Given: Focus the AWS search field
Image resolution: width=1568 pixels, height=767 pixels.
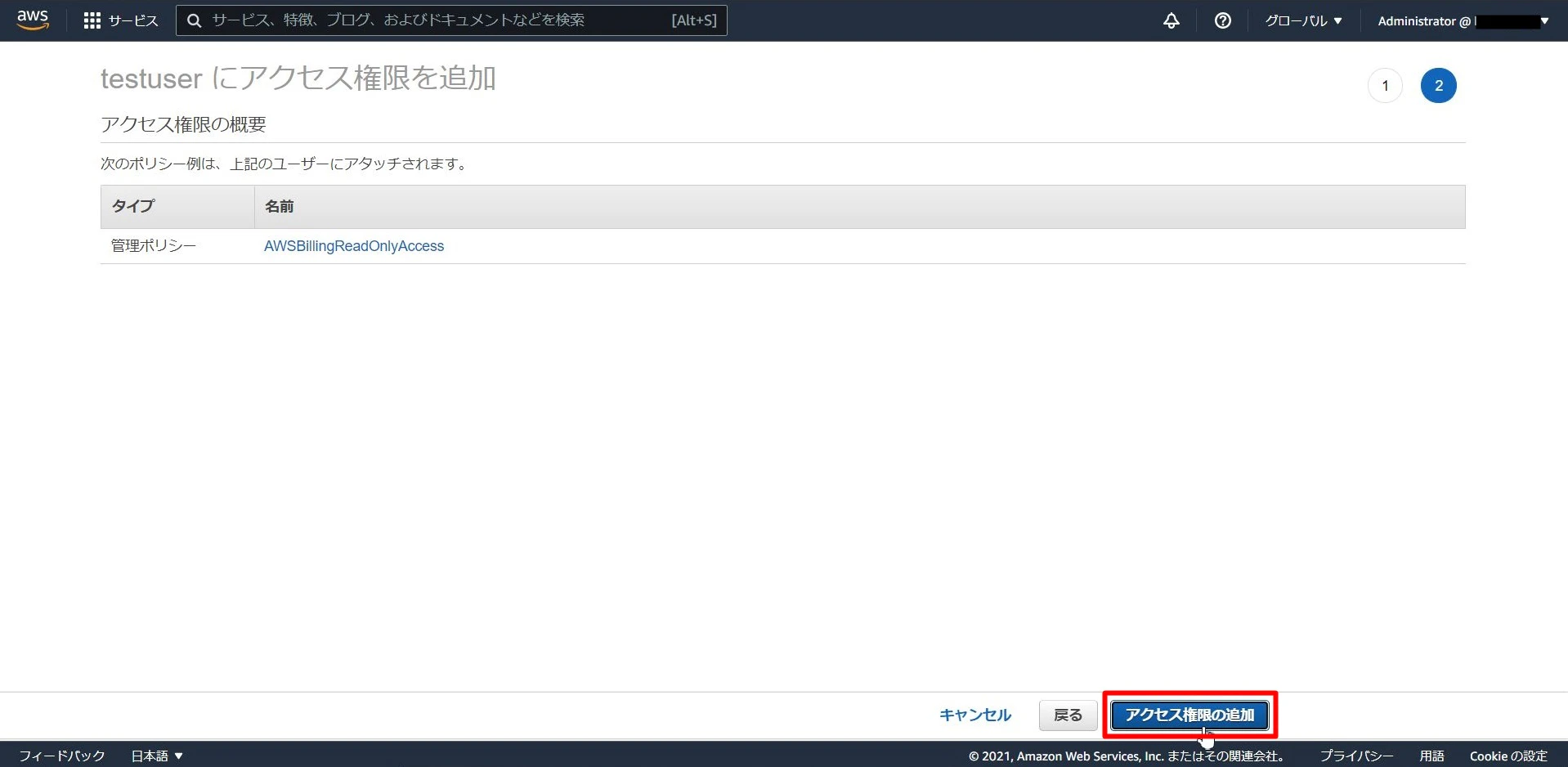Looking at the screenshot, I should [451, 20].
